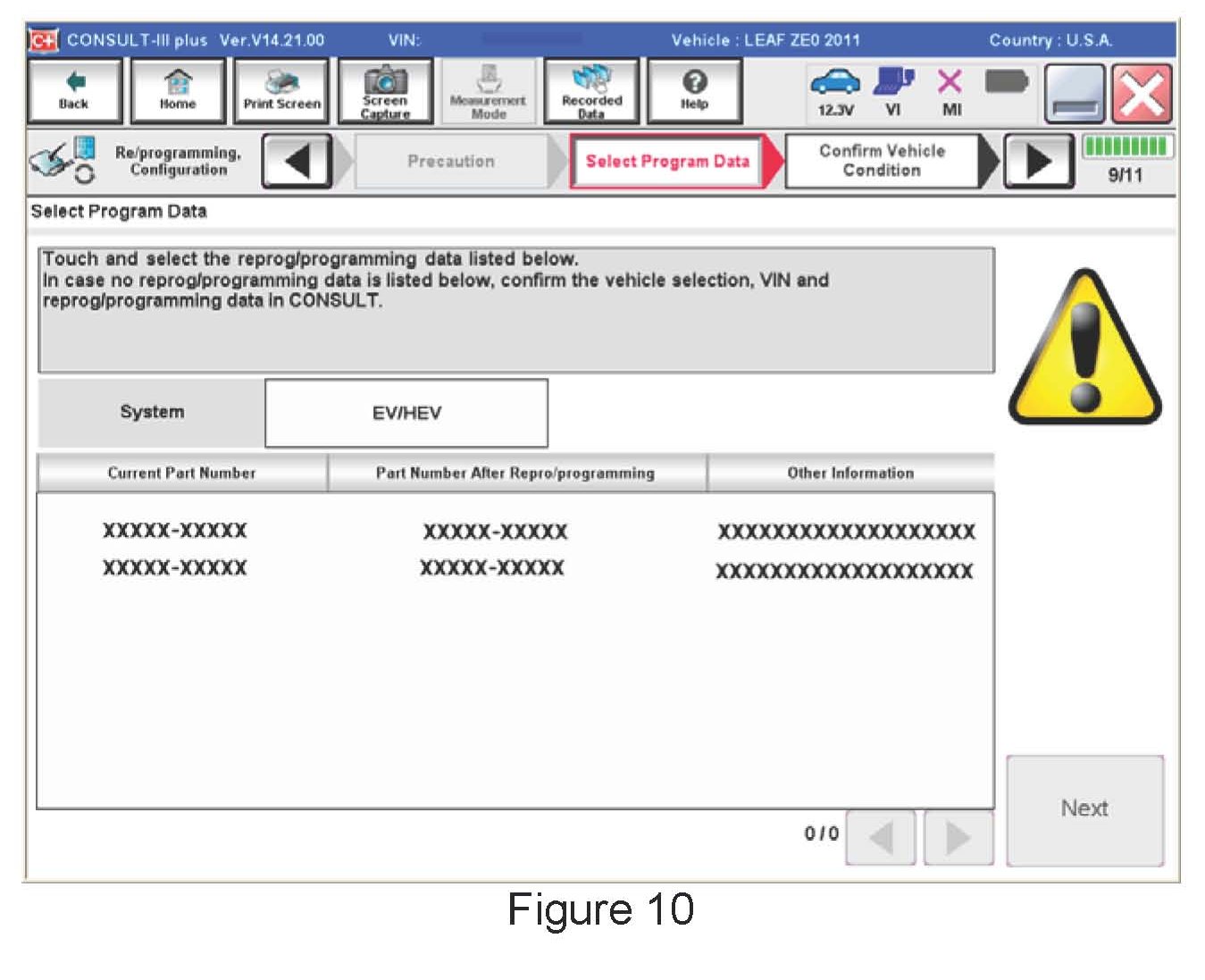Image resolution: width=1205 pixels, height=980 pixels.
Task: Click the VI interface status icon
Action: (893, 91)
